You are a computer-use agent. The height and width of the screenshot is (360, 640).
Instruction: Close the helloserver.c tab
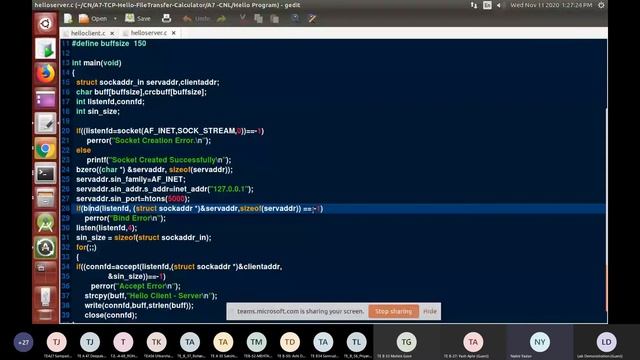[x=173, y=33]
